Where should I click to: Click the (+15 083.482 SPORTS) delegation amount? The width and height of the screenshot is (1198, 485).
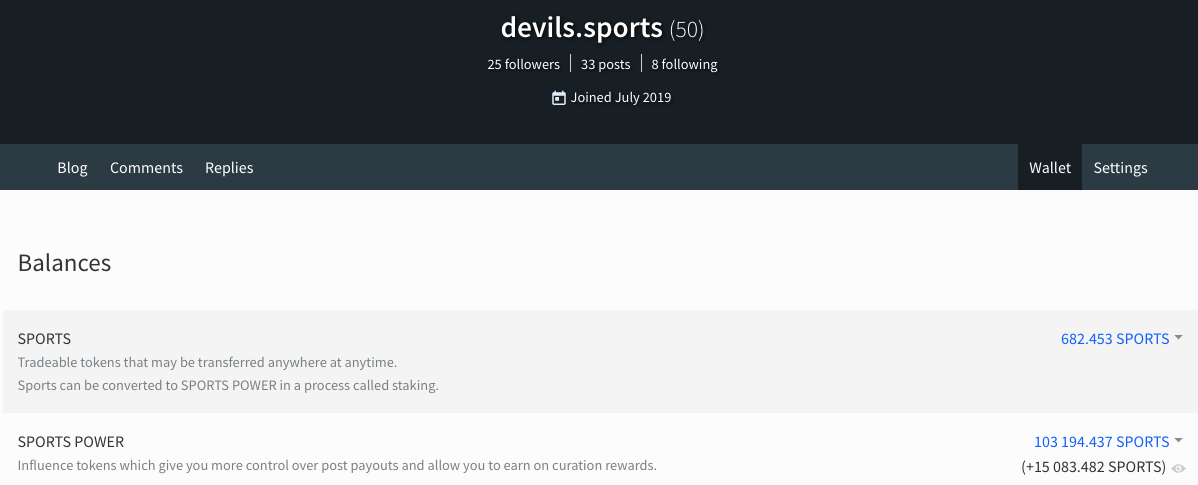pyautogui.click(x=1093, y=467)
